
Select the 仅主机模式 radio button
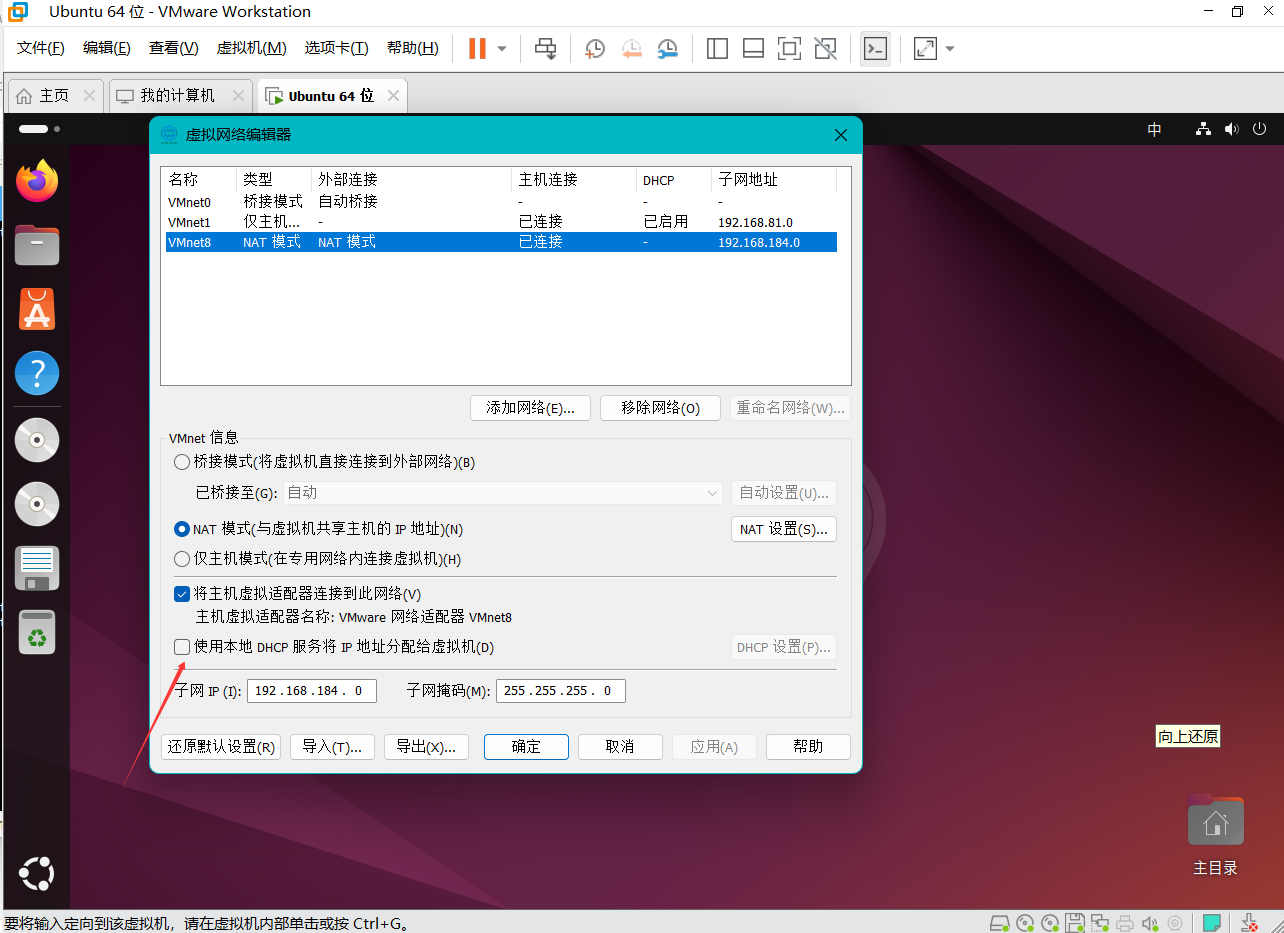[182, 559]
